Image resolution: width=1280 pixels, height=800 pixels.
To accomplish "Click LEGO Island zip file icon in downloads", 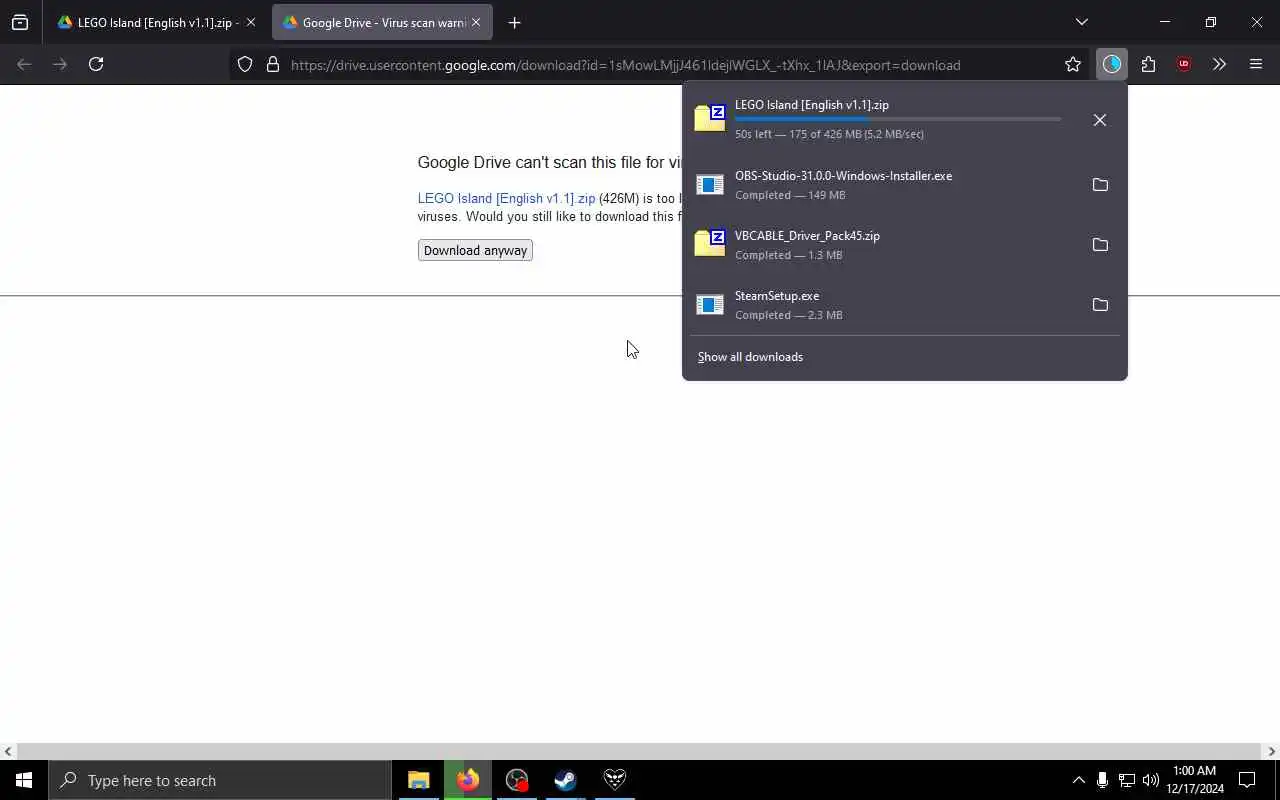I will pyautogui.click(x=710, y=118).
